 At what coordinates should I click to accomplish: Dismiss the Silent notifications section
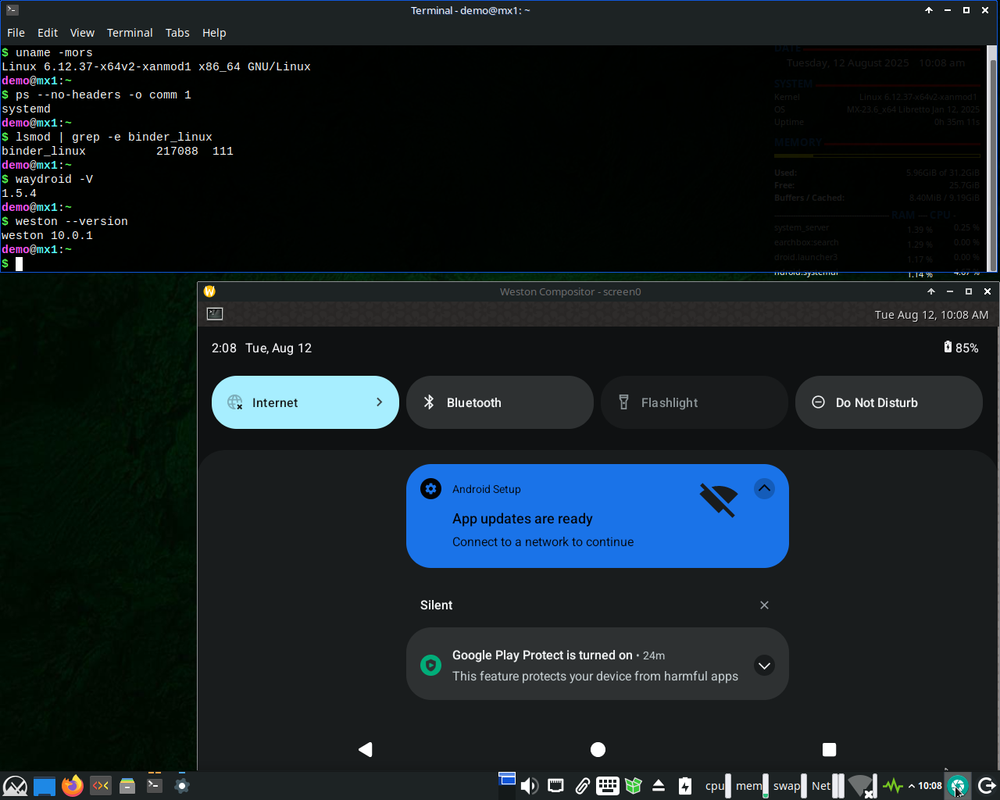(764, 605)
